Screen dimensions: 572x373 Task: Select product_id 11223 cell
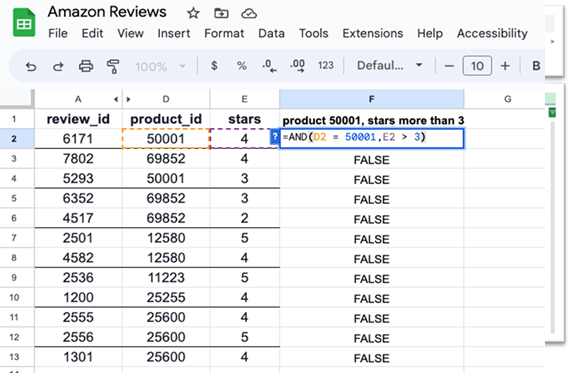(166, 278)
